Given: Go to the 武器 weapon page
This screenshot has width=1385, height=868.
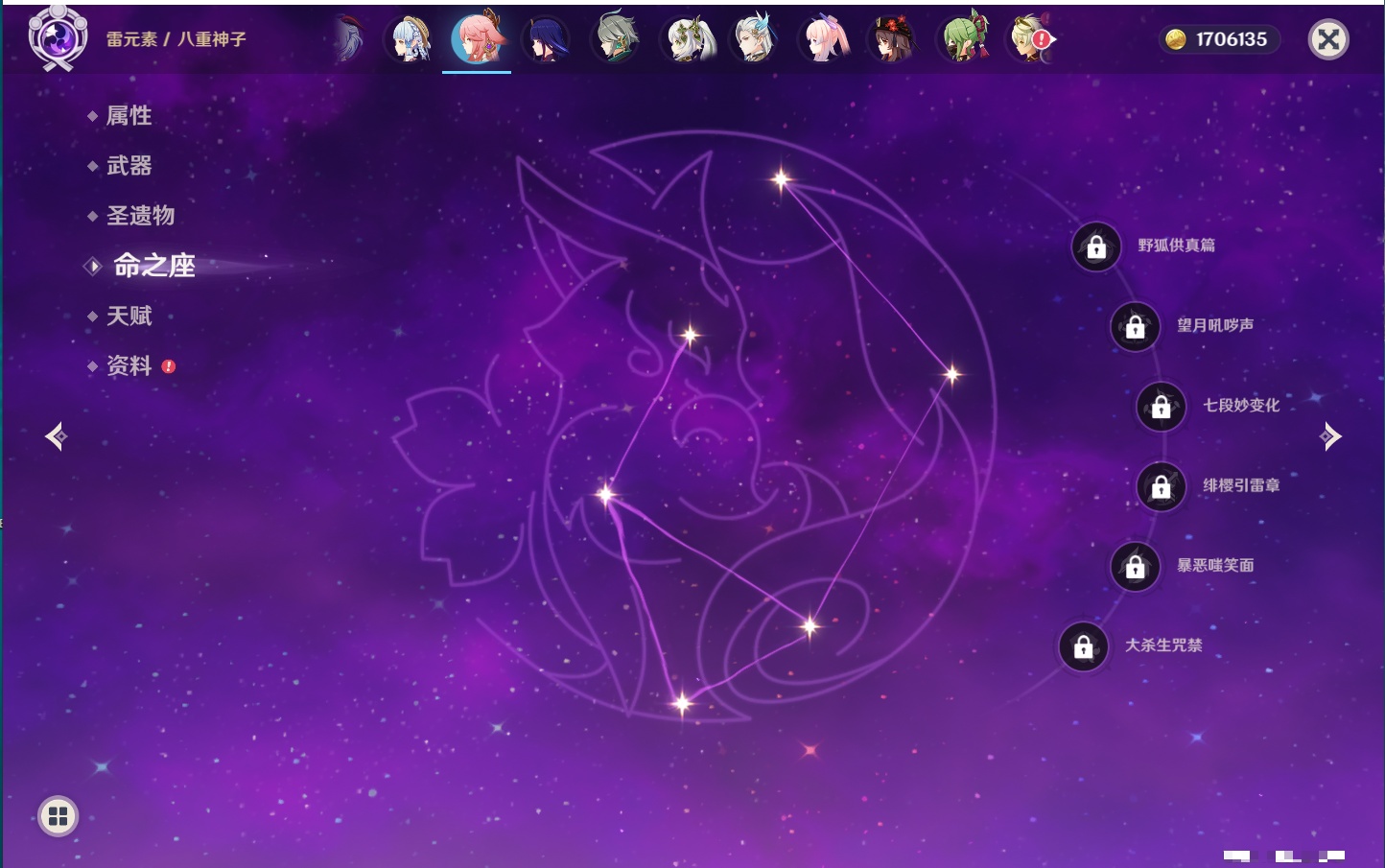Looking at the screenshot, I should pyautogui.click(x=129, y=166).
